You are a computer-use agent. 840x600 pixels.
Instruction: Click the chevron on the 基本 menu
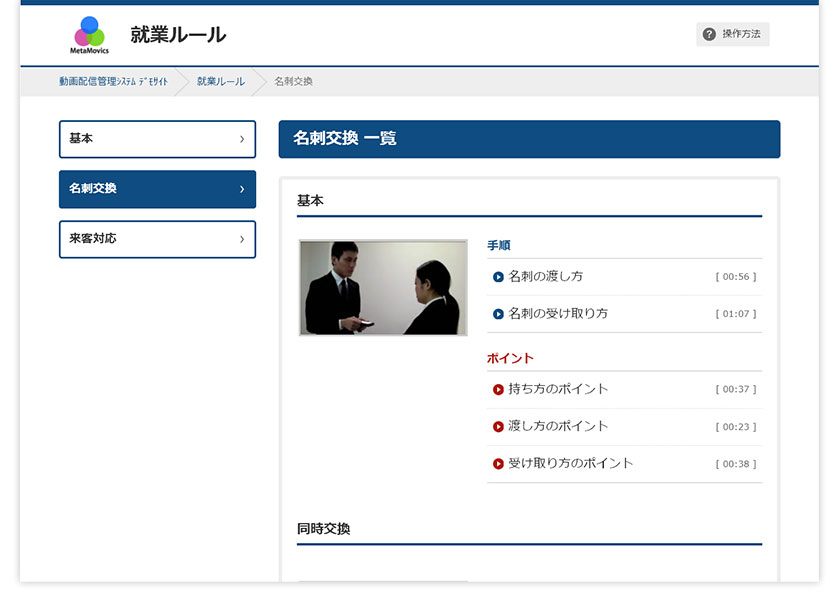pos(242,139)
